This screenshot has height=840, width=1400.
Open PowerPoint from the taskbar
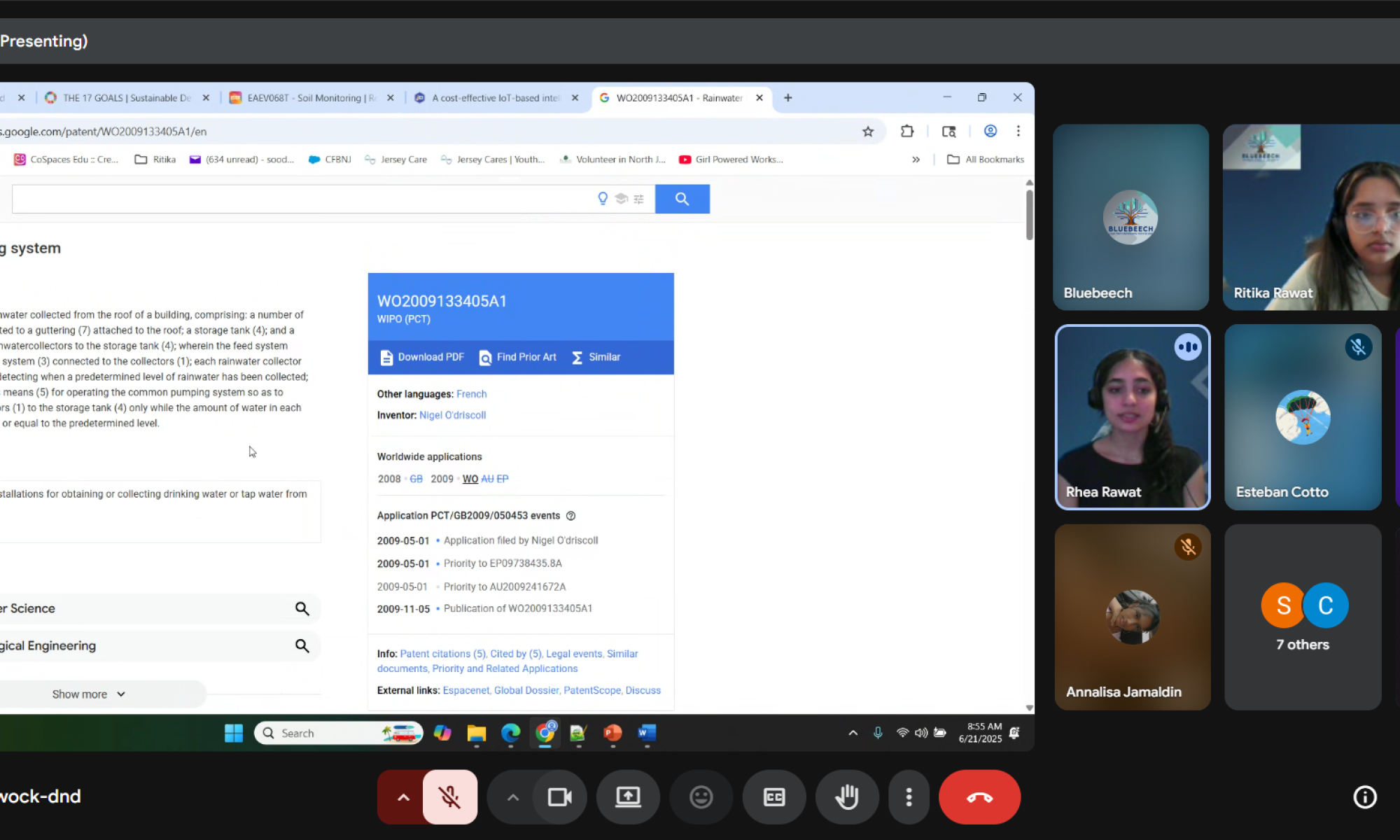612,733
